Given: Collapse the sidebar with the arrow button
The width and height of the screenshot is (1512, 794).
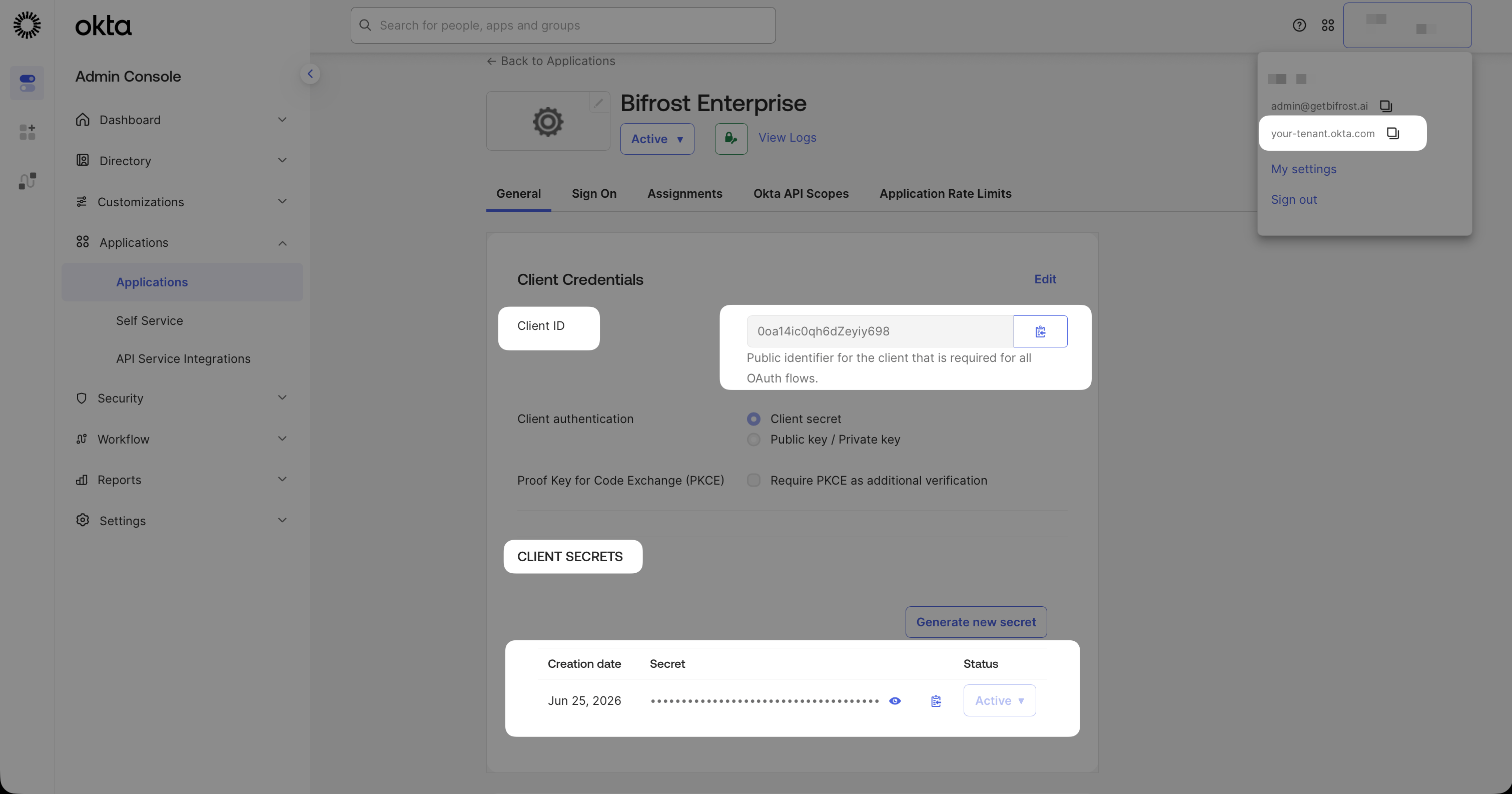Looking at the screenshot, I should 310,74.
